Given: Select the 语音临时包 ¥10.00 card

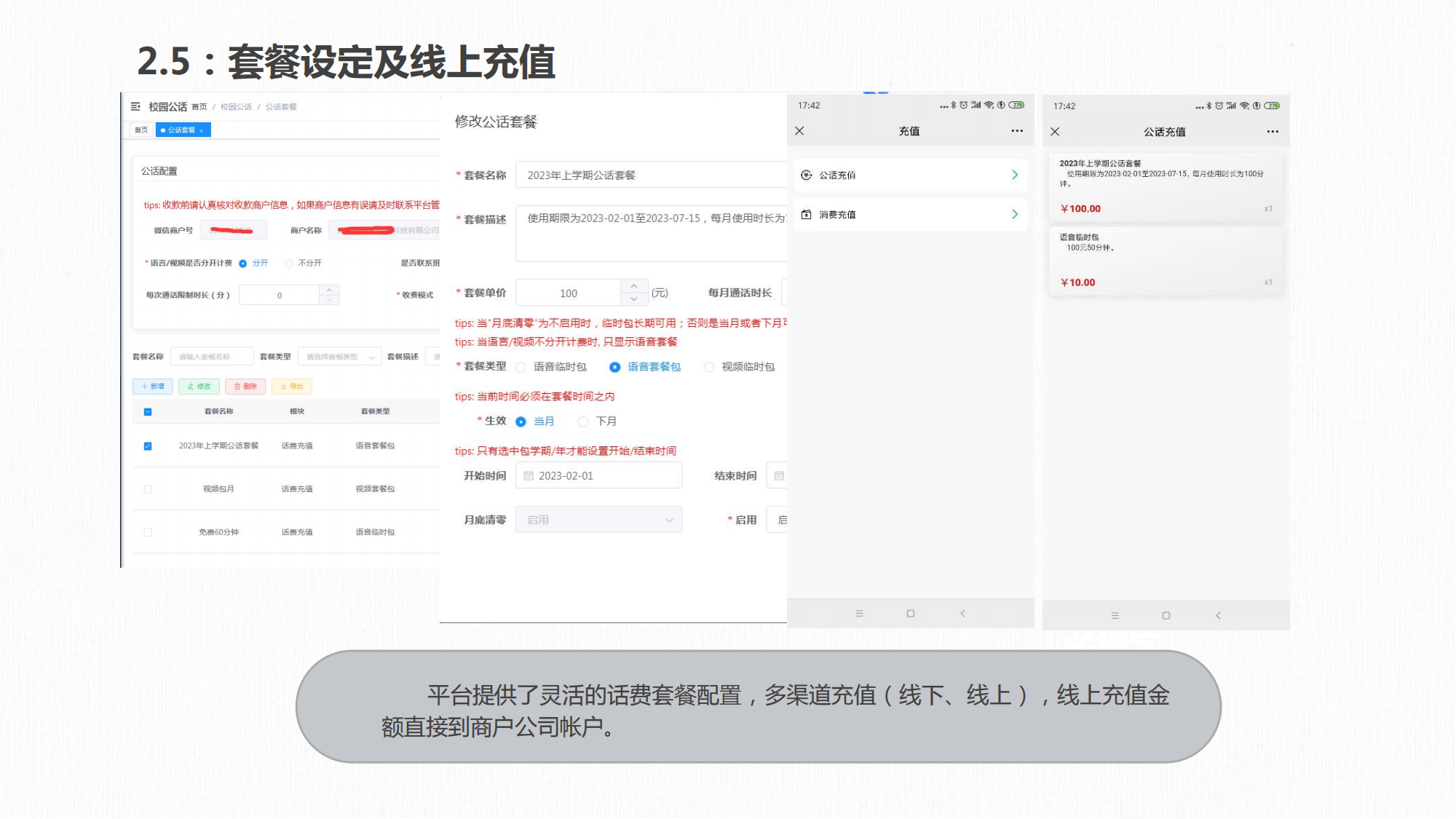Looking at the screenshot, I should click(x=1166, y=261).
